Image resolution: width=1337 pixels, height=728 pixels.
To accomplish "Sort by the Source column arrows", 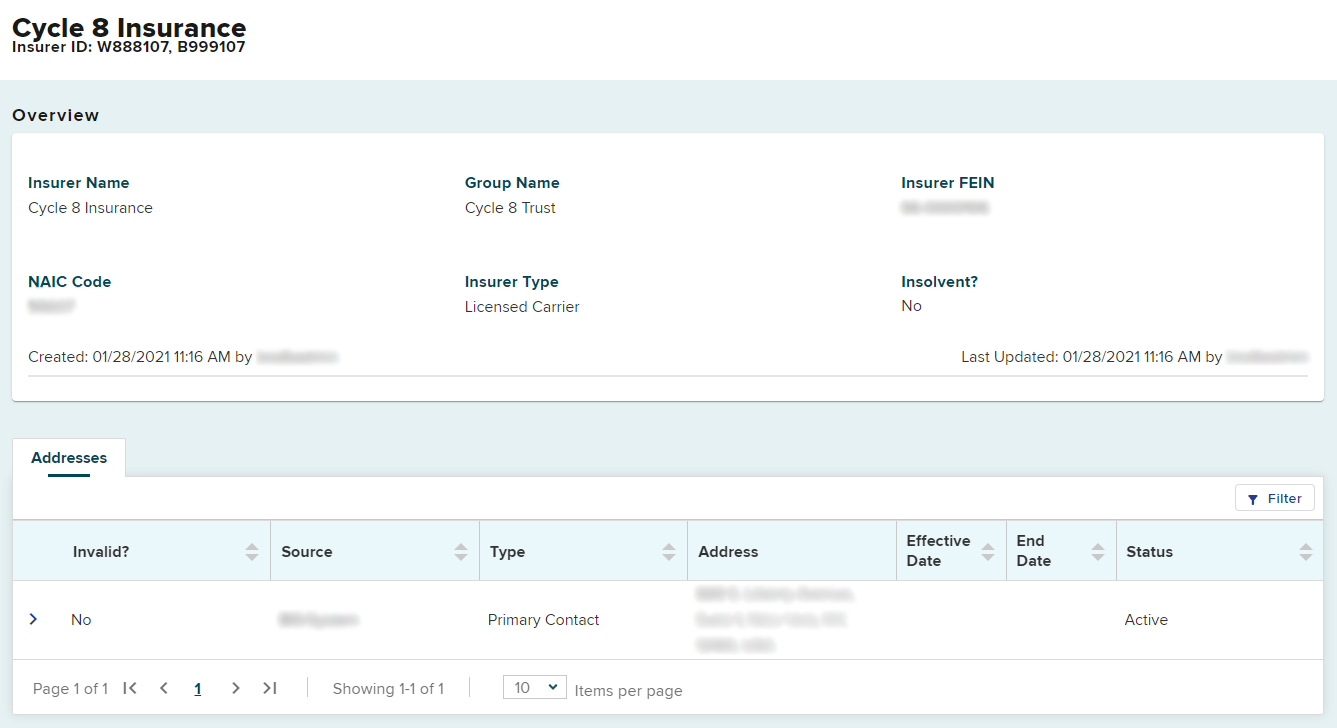I will point(460,552).
